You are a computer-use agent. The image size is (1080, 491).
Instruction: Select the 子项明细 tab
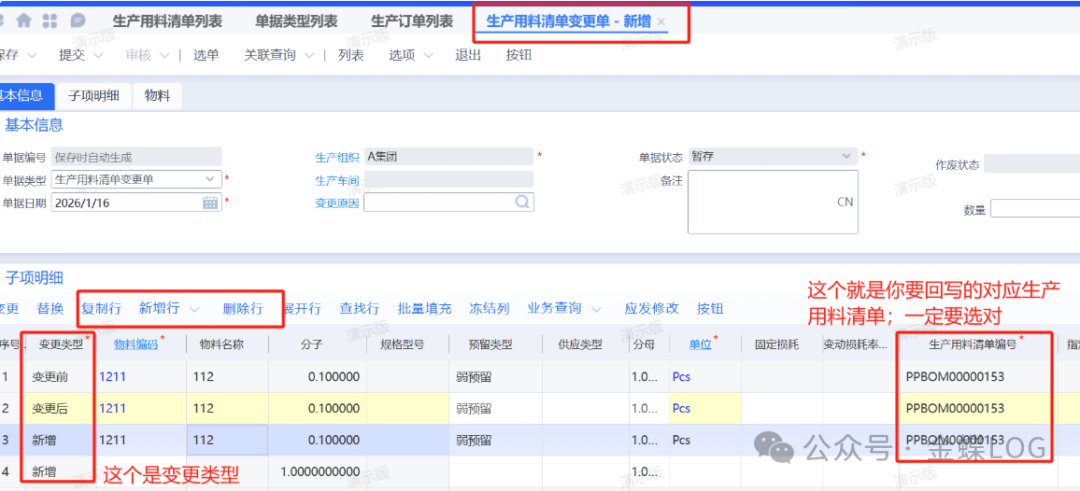pos(93,95)
